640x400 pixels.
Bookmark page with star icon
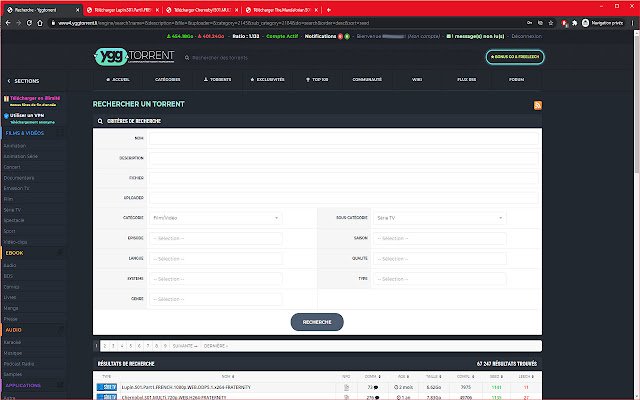(551, 23)
